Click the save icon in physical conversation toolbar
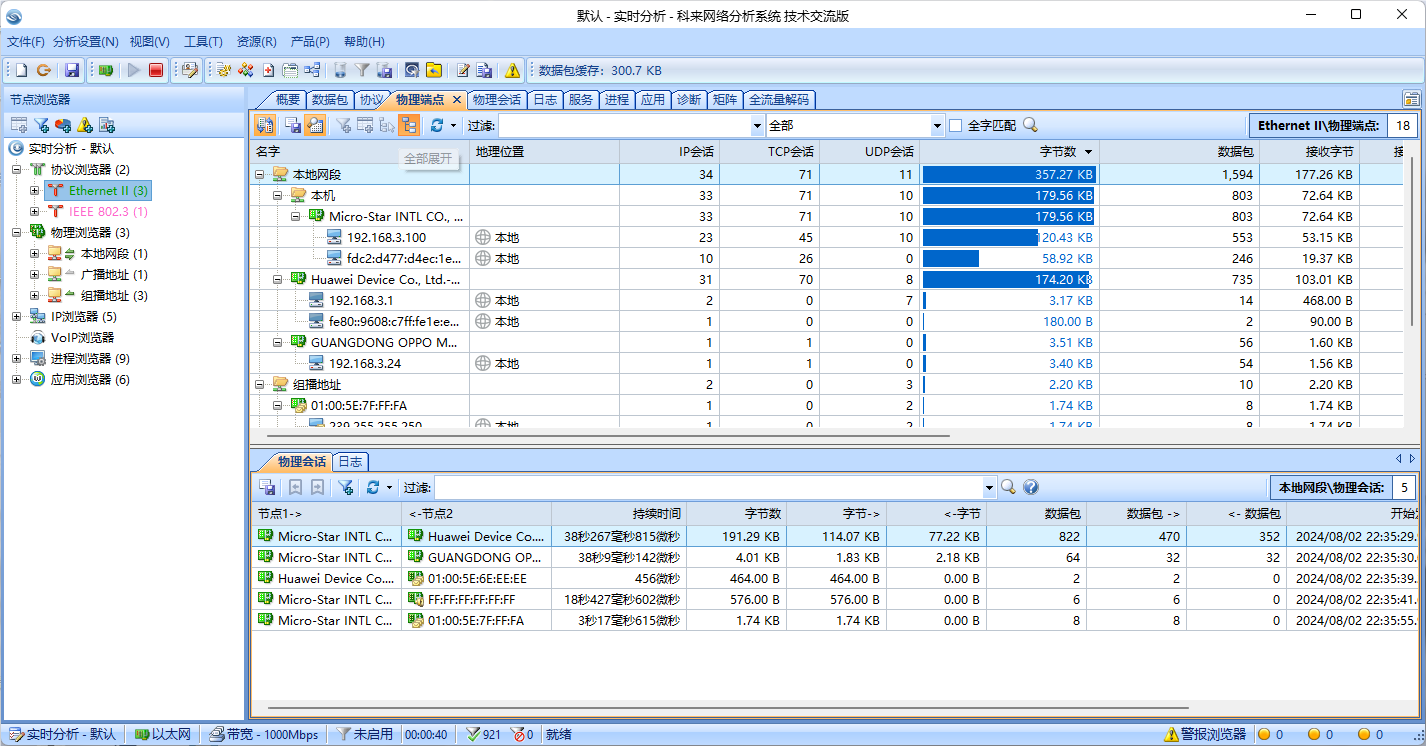This screenshot has height=746, width=1426. point(267,487)
